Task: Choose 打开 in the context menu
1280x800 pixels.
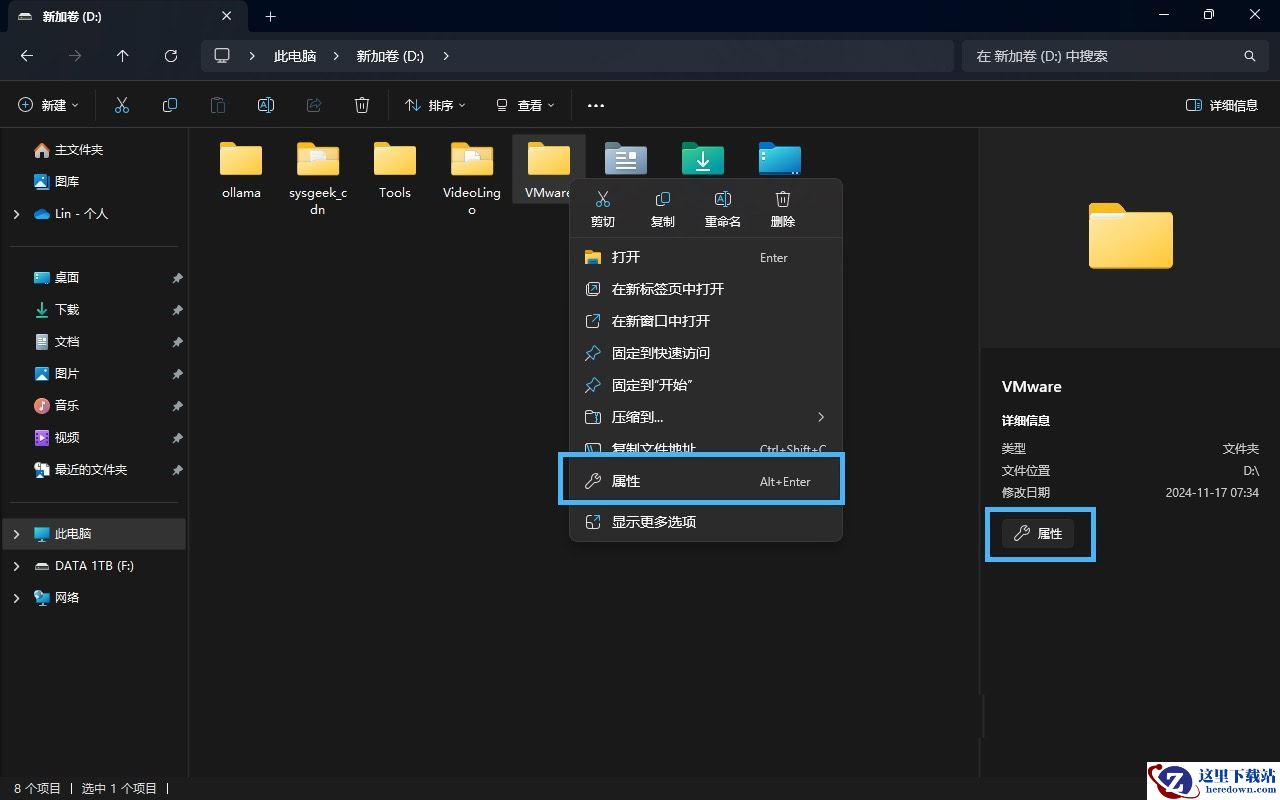Action: click(706, 257)
